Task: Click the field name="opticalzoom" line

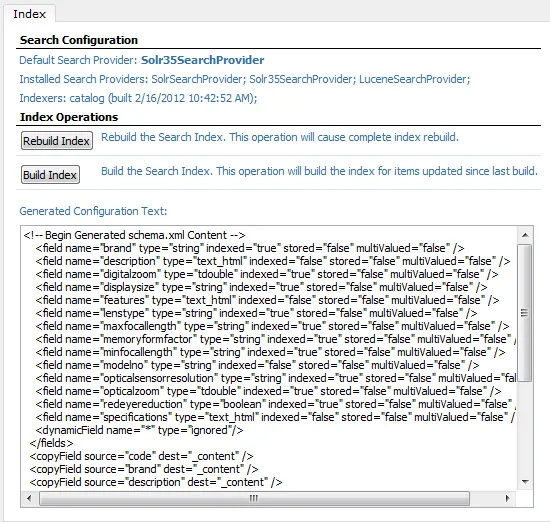Action: tap(268, 391)
